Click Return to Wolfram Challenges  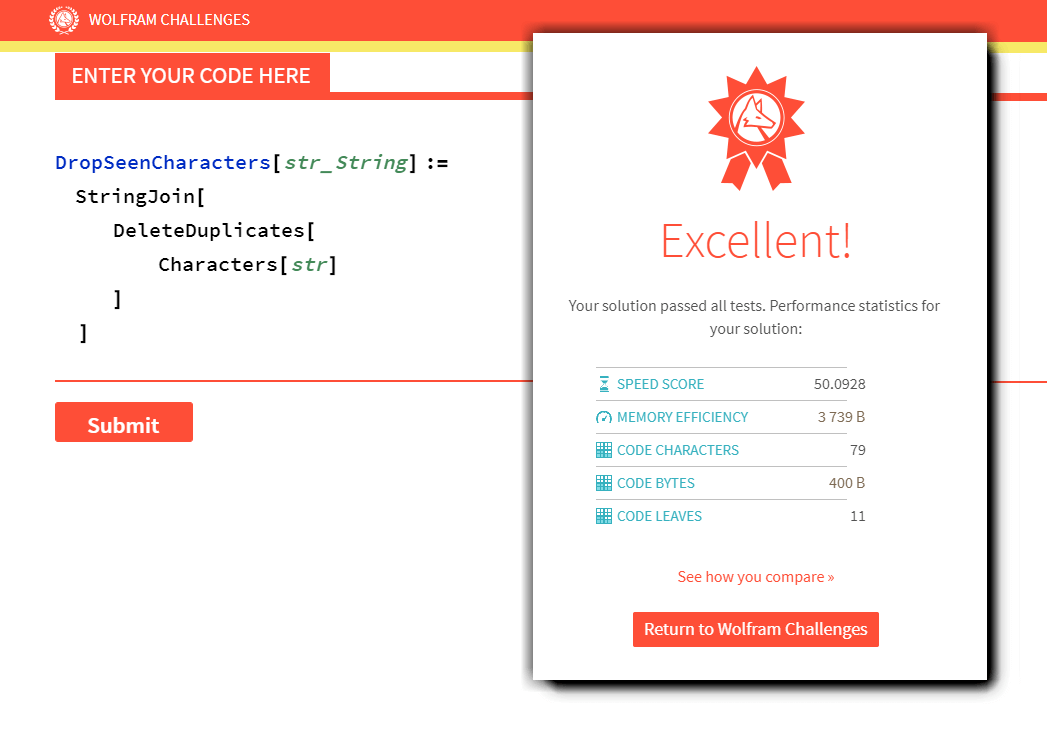point(755,629)
